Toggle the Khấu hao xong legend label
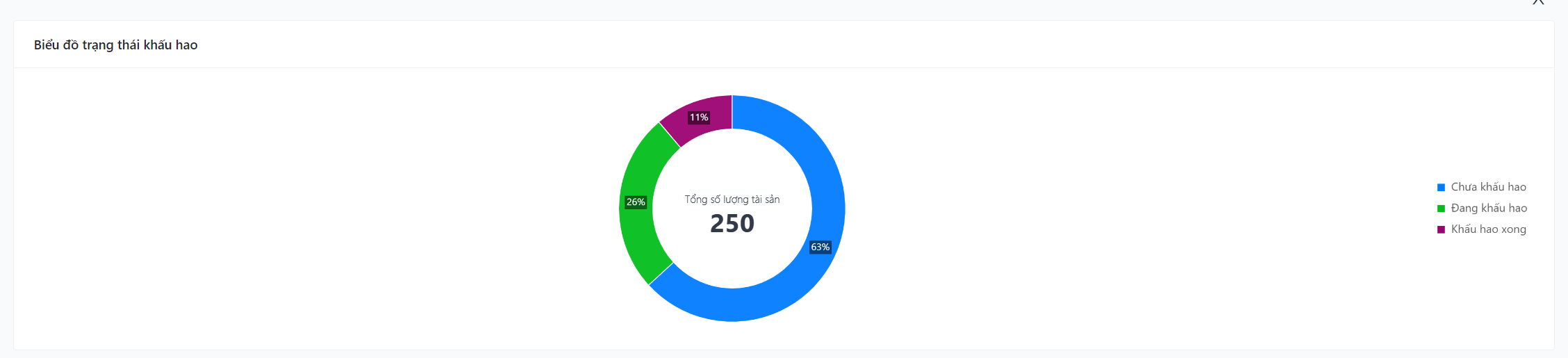 1488,229
